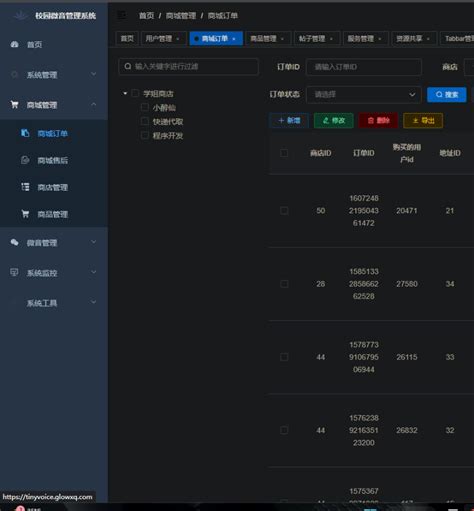Select row checkbox for user 26832
The height and width of the screenshot is (511, 474).
pyautogui.click(x=284, y=430)
